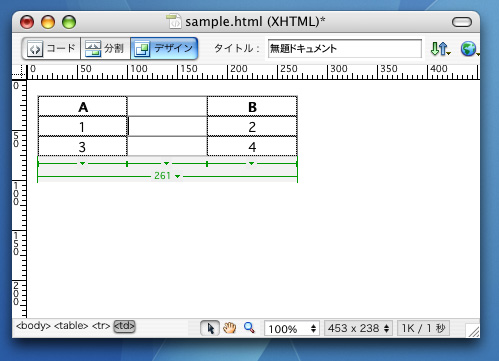Open the 100% zoom level dropdown
This screenshot has width=499, height=361.
(x=292, y=329)
